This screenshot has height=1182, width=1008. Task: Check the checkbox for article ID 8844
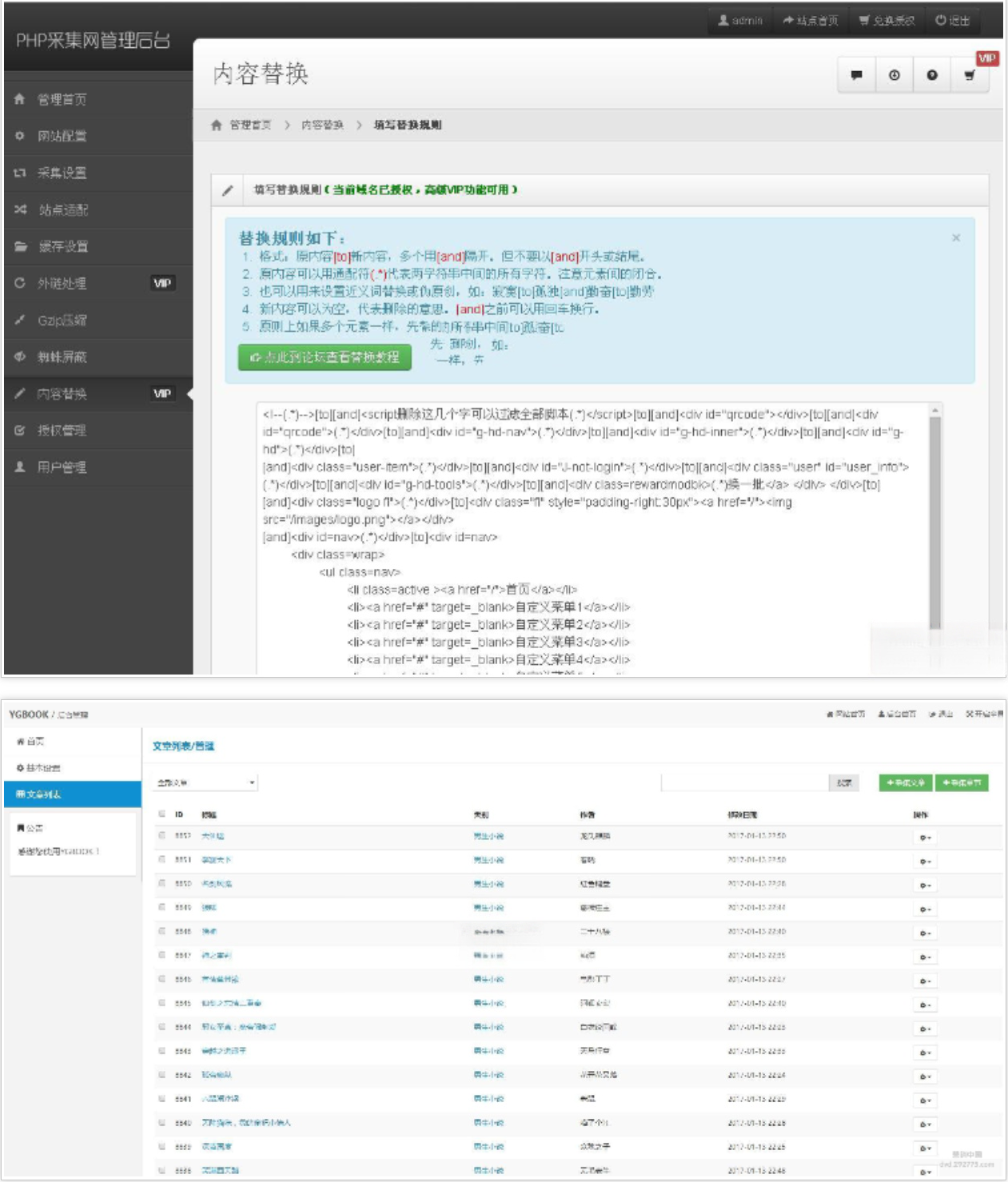coord(162,1027)
